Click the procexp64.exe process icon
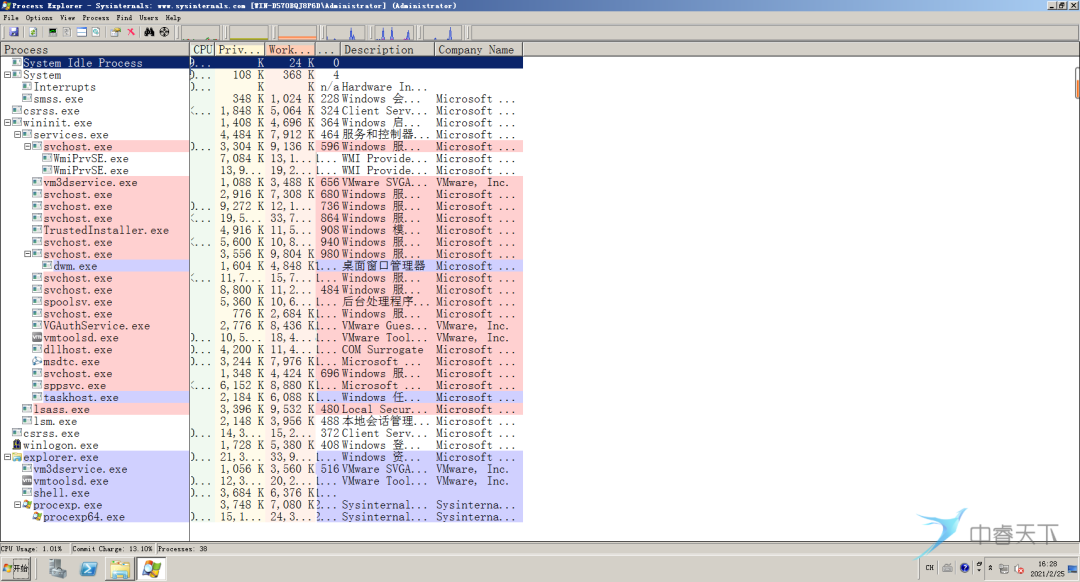 [x=37, y=517]
